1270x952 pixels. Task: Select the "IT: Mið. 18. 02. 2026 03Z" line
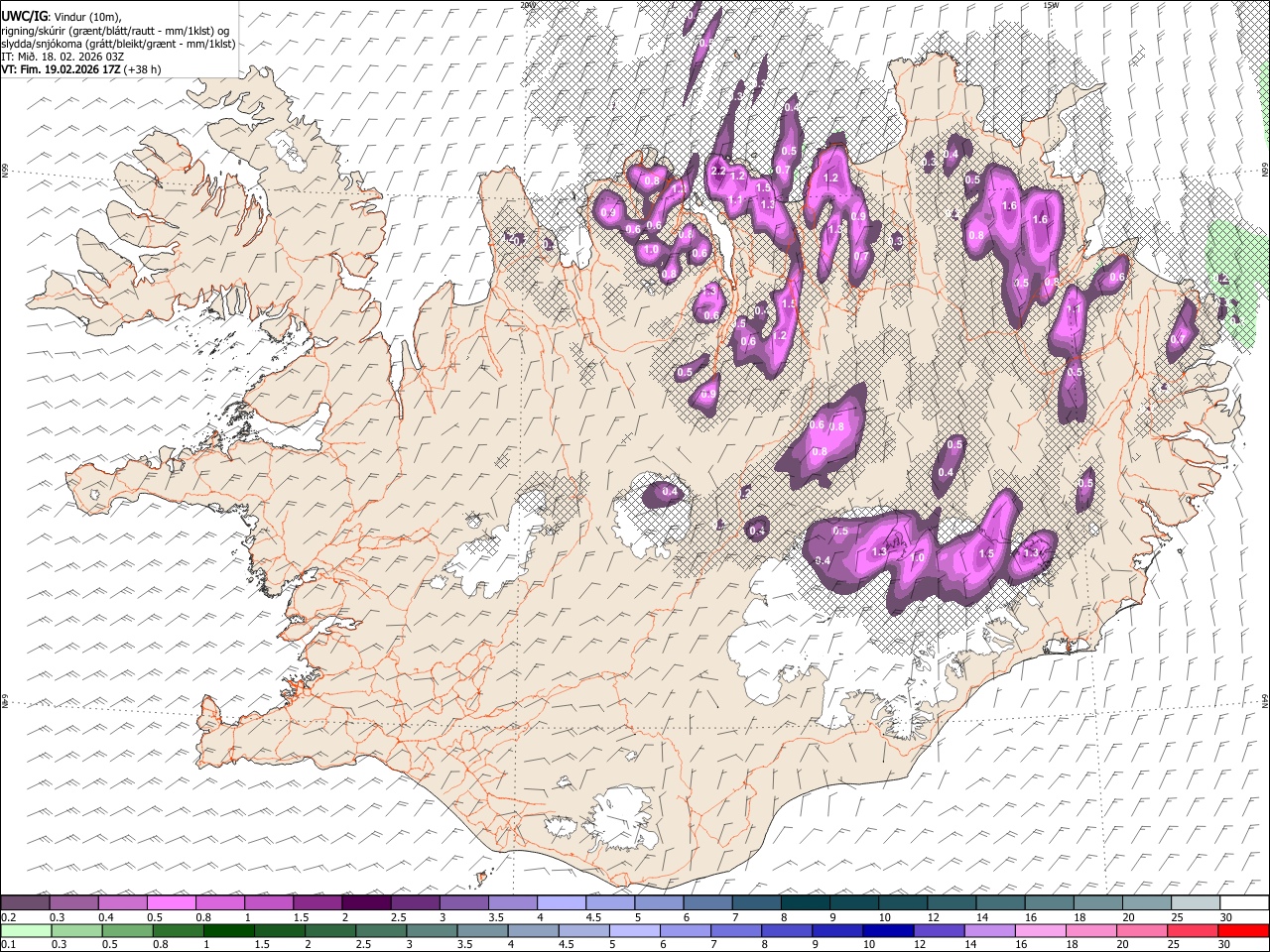coord(63,57)
